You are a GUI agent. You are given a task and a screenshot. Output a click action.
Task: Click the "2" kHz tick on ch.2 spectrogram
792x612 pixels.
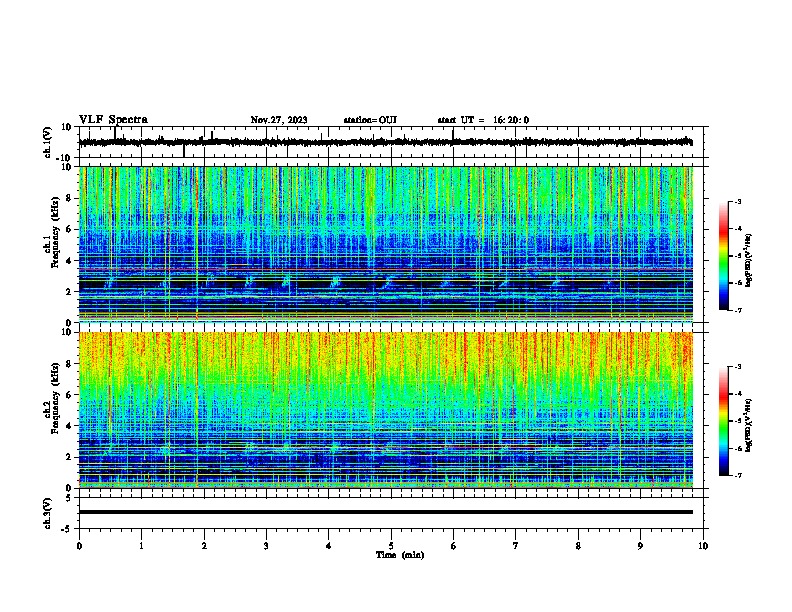(70, 457)
